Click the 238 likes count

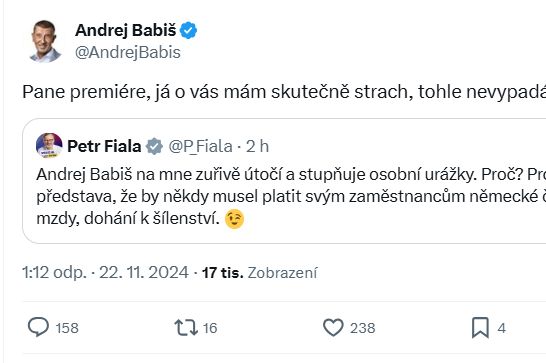click(x=362, y=328)
